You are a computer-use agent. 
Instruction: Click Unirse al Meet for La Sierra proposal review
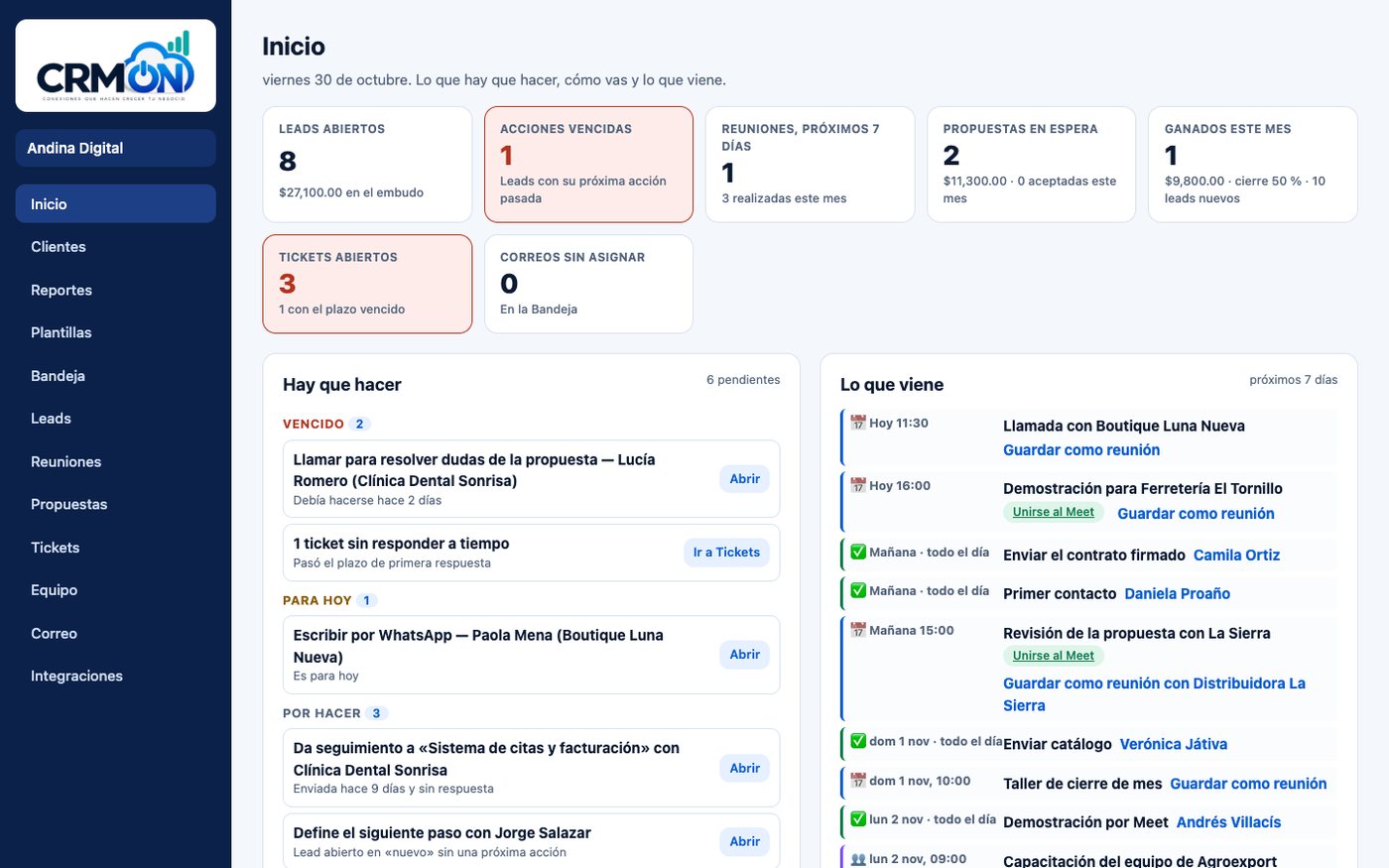[1053, 656]
